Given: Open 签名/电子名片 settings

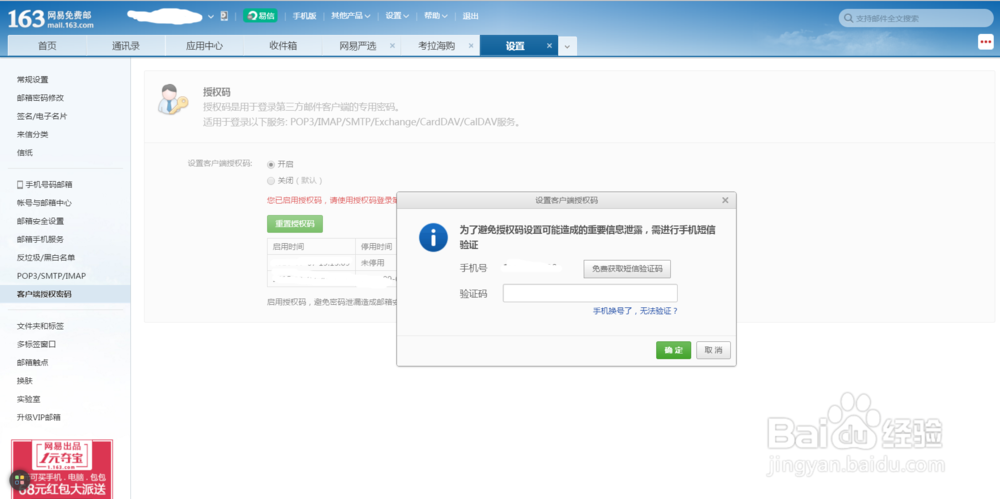Looking at the screenshot, I should pos(42,116).
